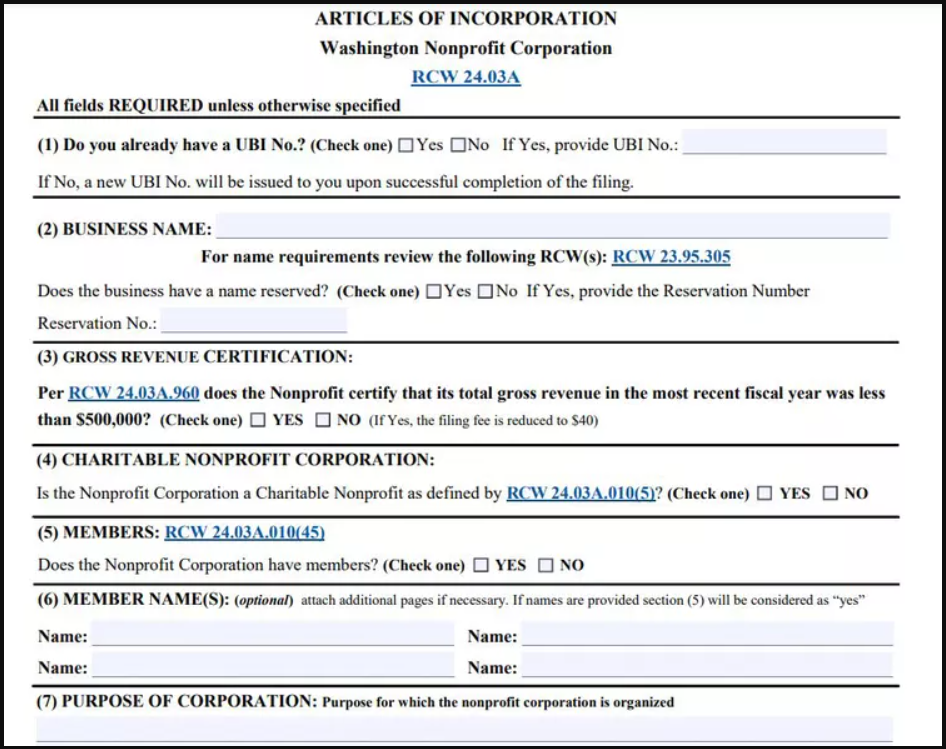Click '(If Yes, the filing fee is reduced to $40)' note

[x=484, y=421]
